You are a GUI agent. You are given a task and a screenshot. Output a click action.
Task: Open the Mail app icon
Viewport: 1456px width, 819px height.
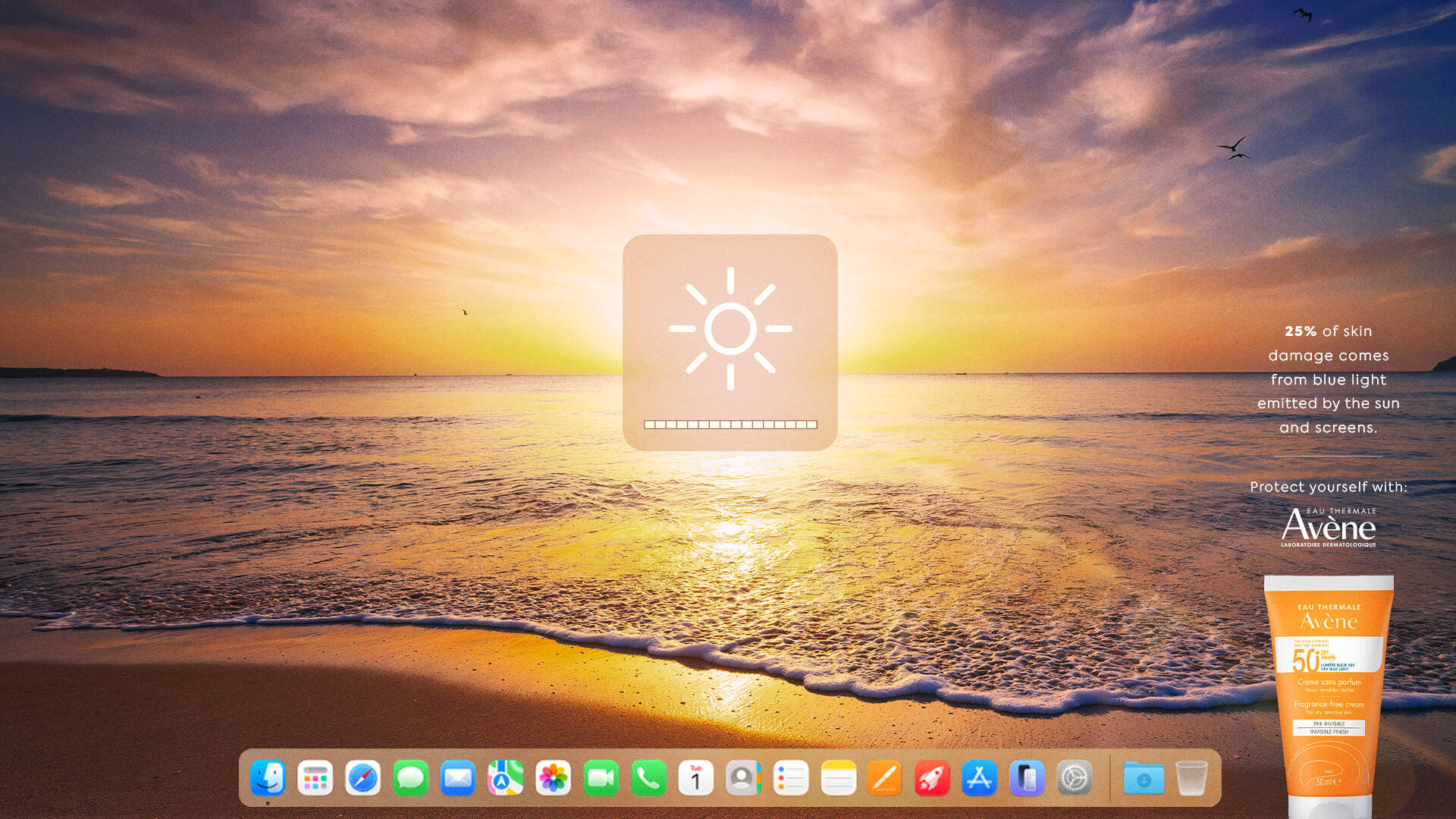[458, 778]
